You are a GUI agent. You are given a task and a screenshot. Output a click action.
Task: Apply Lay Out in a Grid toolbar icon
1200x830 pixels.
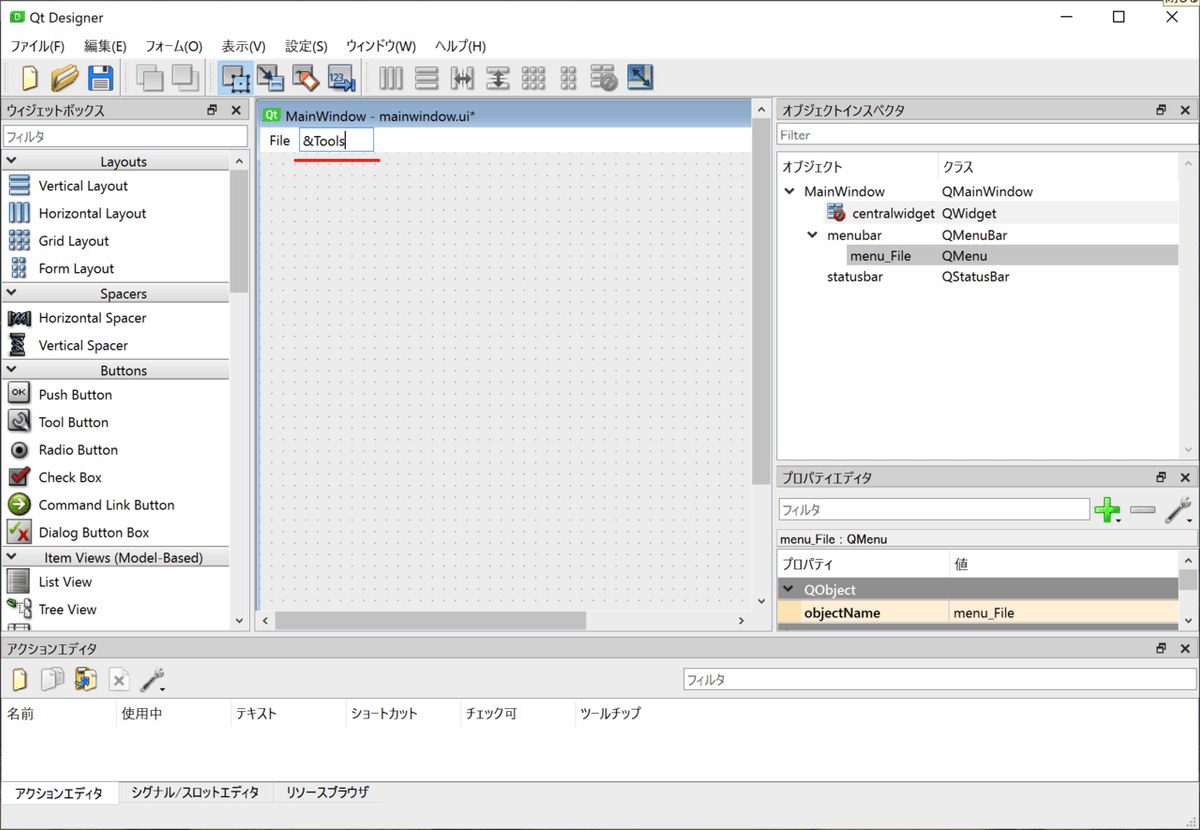tap(533, 78)
